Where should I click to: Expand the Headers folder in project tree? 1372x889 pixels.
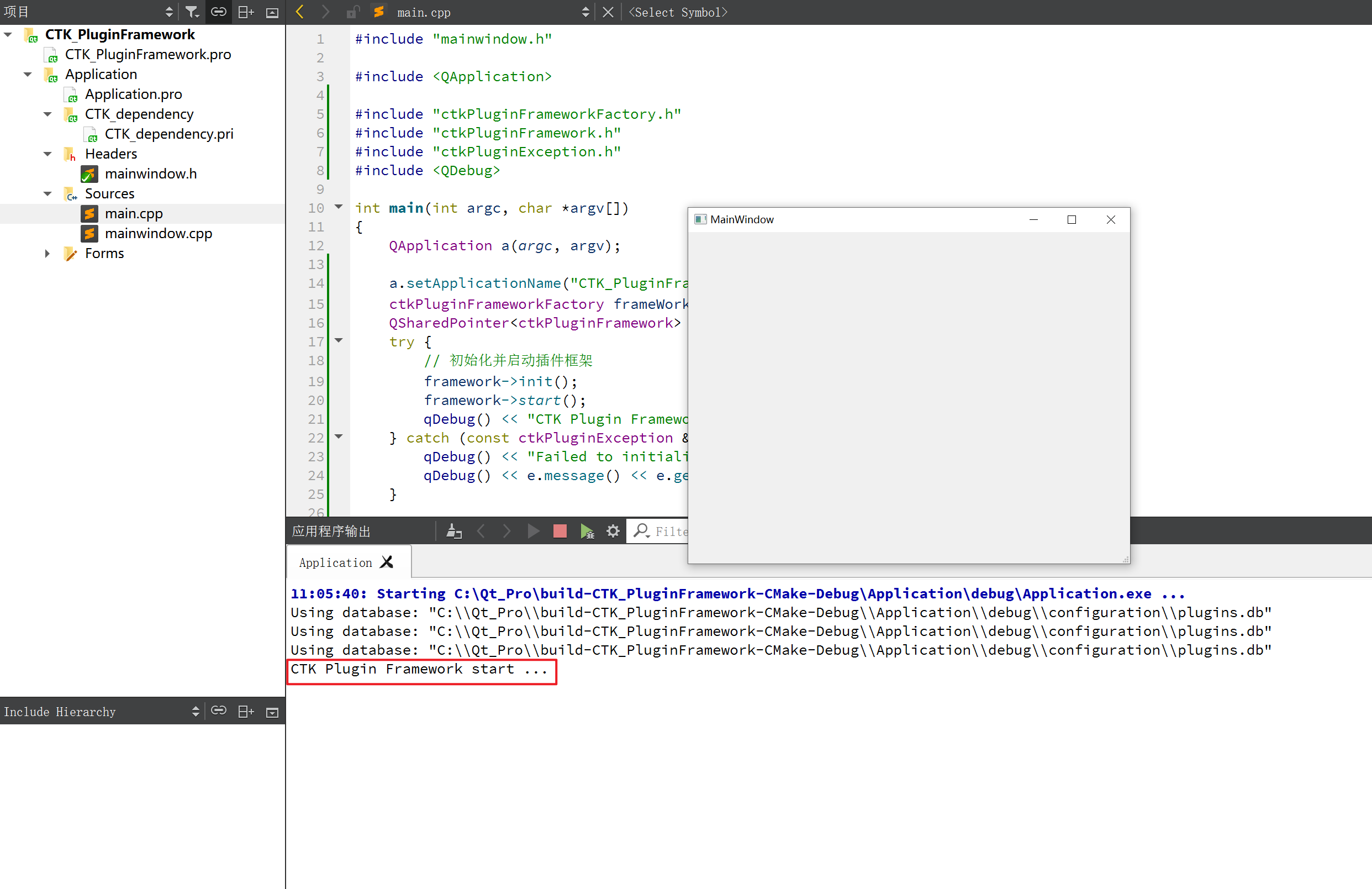coord(47,153)
